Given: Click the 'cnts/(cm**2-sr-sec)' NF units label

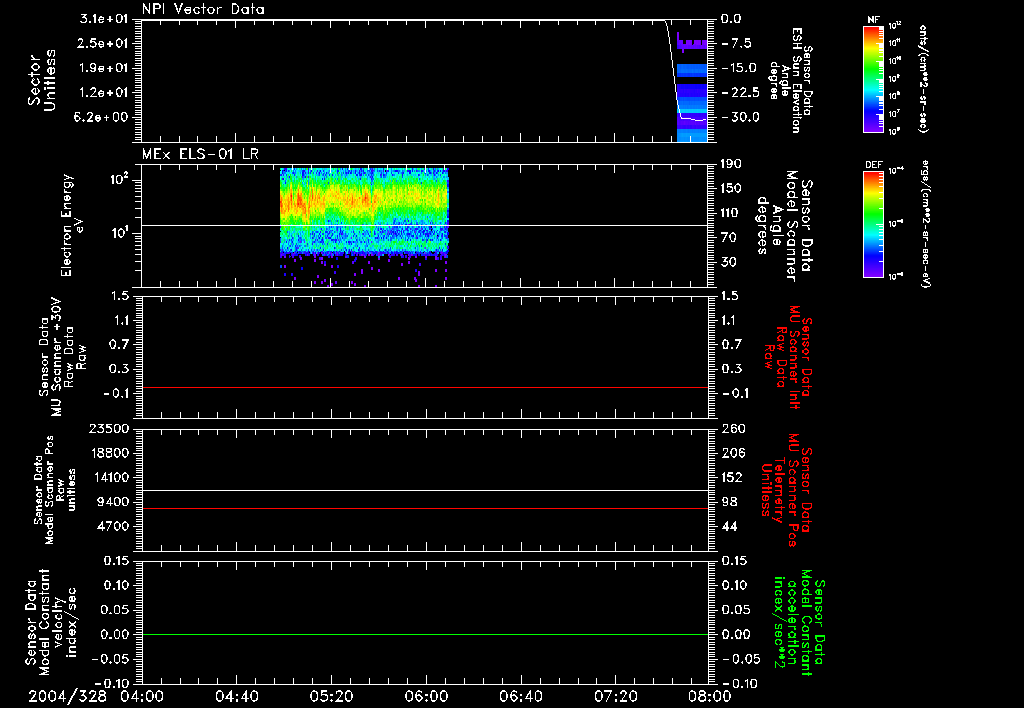Looking at the screenshot, I should 923,78.
